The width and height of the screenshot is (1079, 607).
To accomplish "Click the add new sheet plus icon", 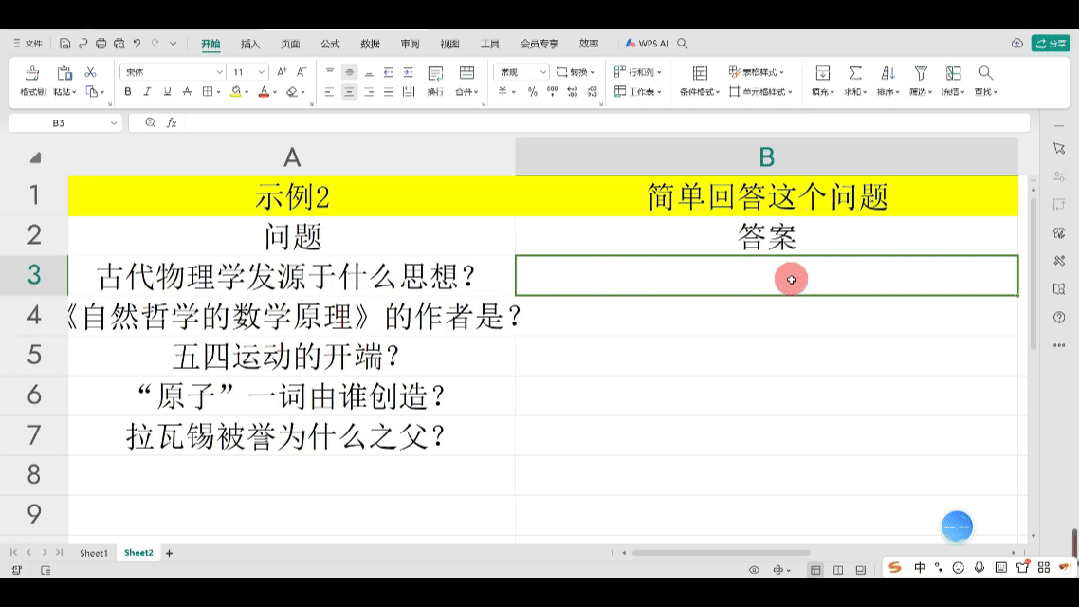I will click(x=169, y=553).
